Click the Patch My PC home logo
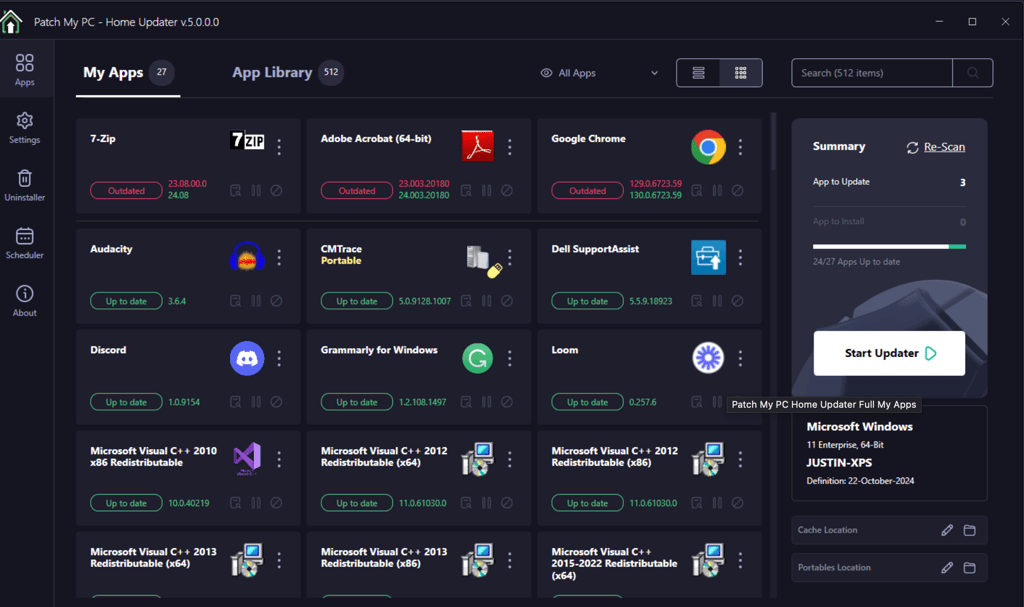 [x=11, y=22]
